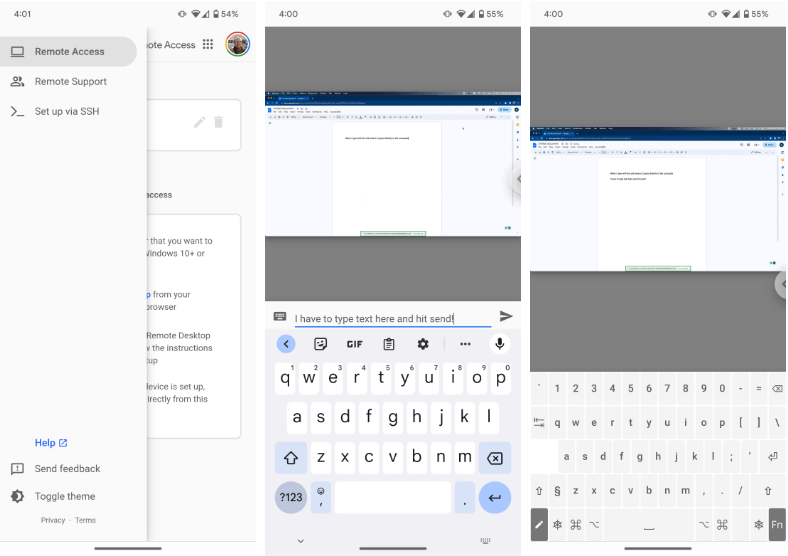This screenshot has height=556, width=788.
Task: Tap the forward slash key on the extended keyboard
Action: tap(740, 491)
